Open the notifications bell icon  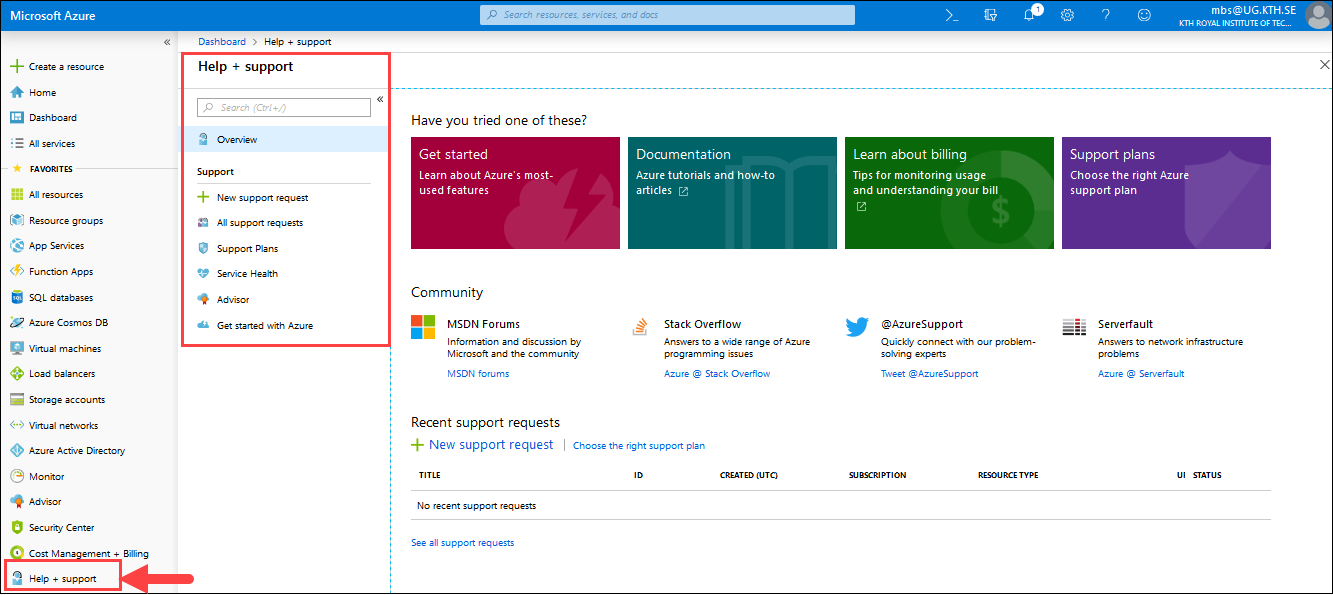coord(1029,15)
